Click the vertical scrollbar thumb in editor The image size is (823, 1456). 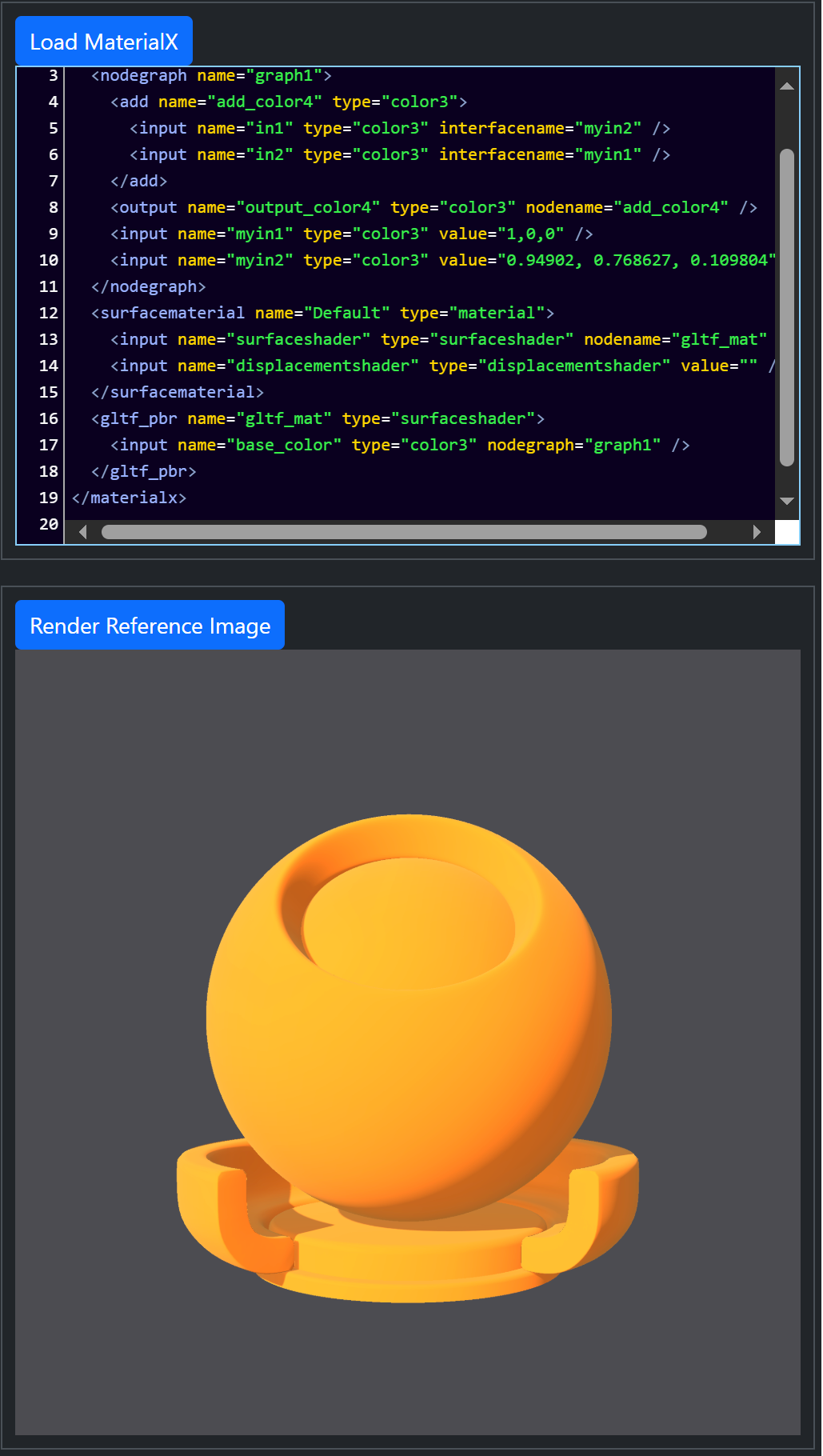(x=787, y=306)
